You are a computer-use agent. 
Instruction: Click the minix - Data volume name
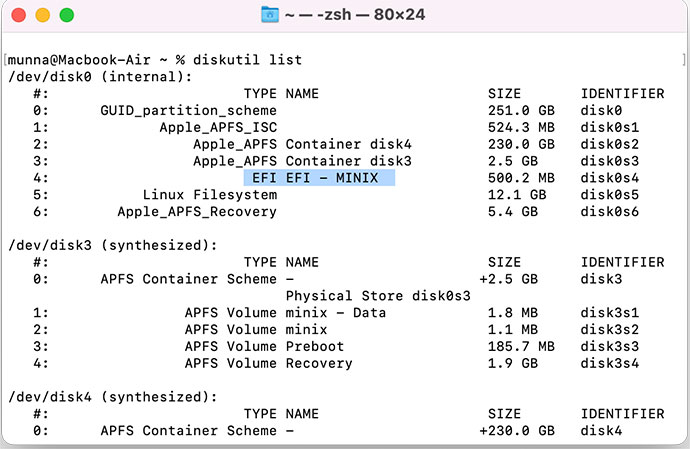[x=335, y=313]
